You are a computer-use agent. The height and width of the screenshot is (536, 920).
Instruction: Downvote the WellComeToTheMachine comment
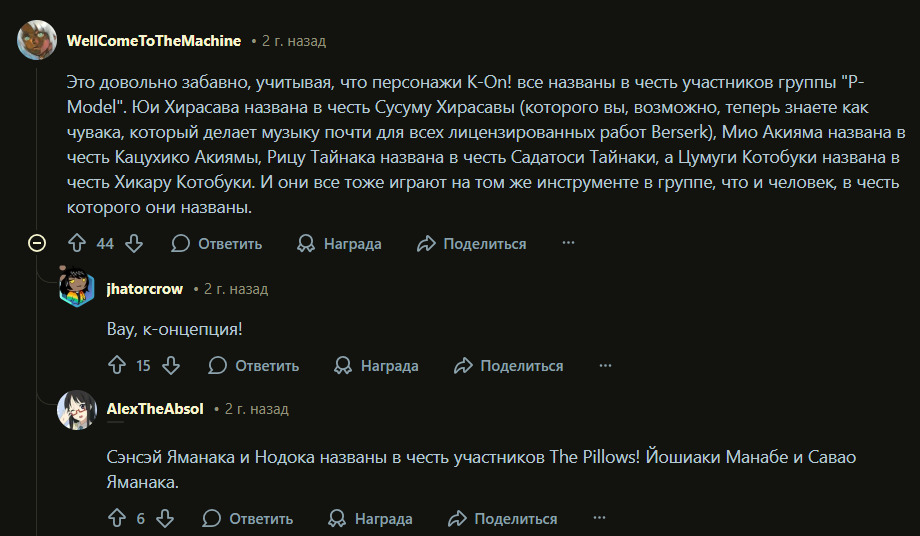[135, 244]
